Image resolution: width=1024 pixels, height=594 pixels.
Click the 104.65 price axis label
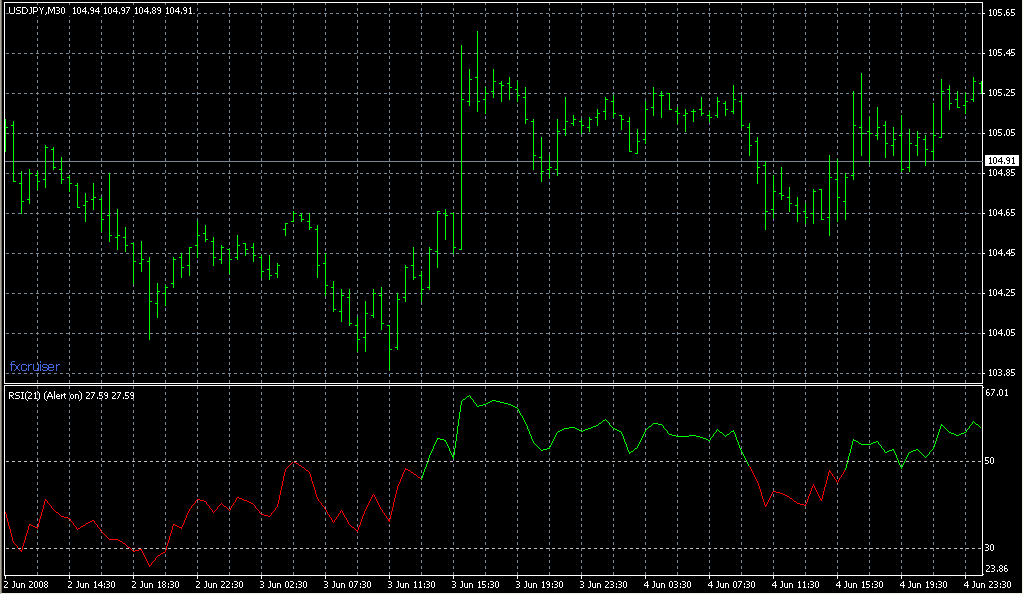click(x=1002, y=213)
